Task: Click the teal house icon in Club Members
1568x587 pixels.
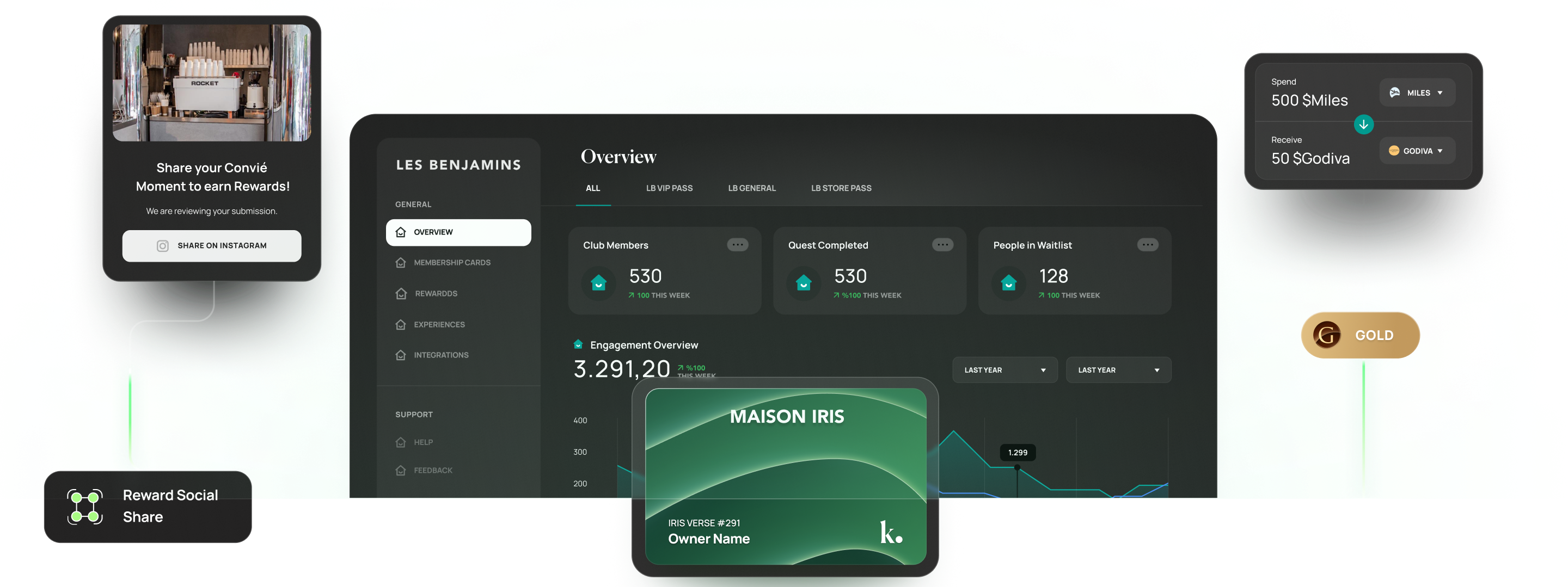Action: (599, 283)
